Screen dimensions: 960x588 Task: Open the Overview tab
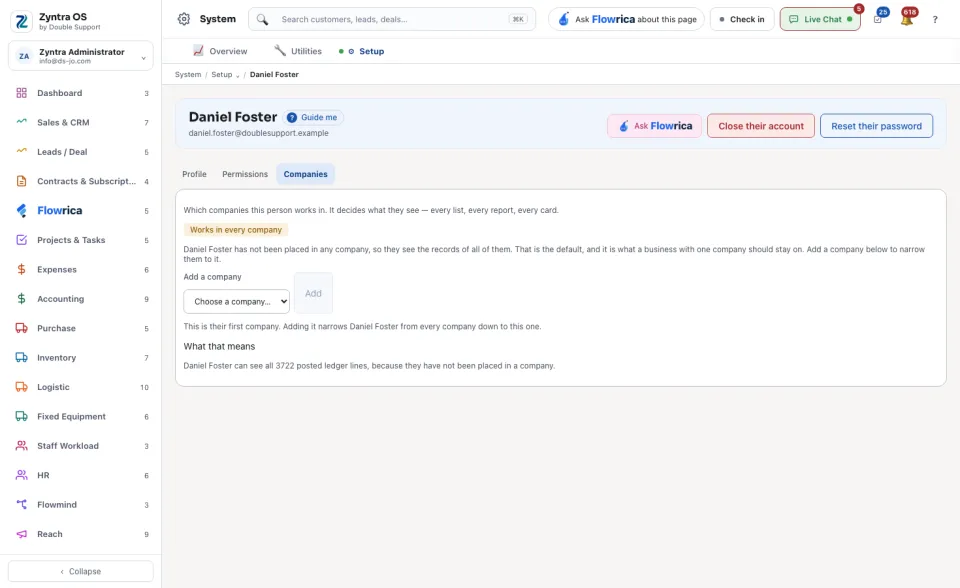tap(220, 51)
